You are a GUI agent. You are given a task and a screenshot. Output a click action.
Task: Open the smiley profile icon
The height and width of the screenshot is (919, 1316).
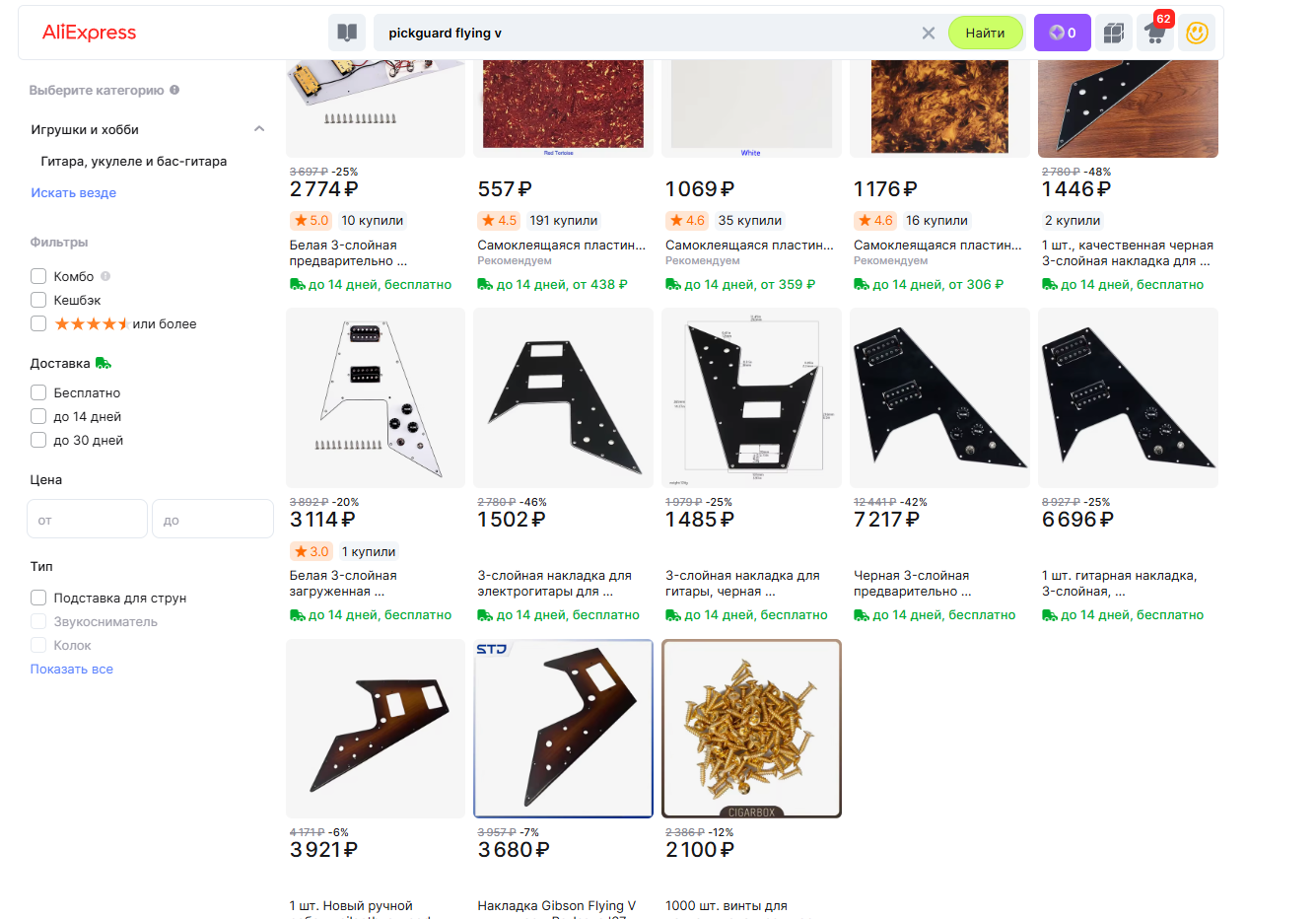[1197, 33]
